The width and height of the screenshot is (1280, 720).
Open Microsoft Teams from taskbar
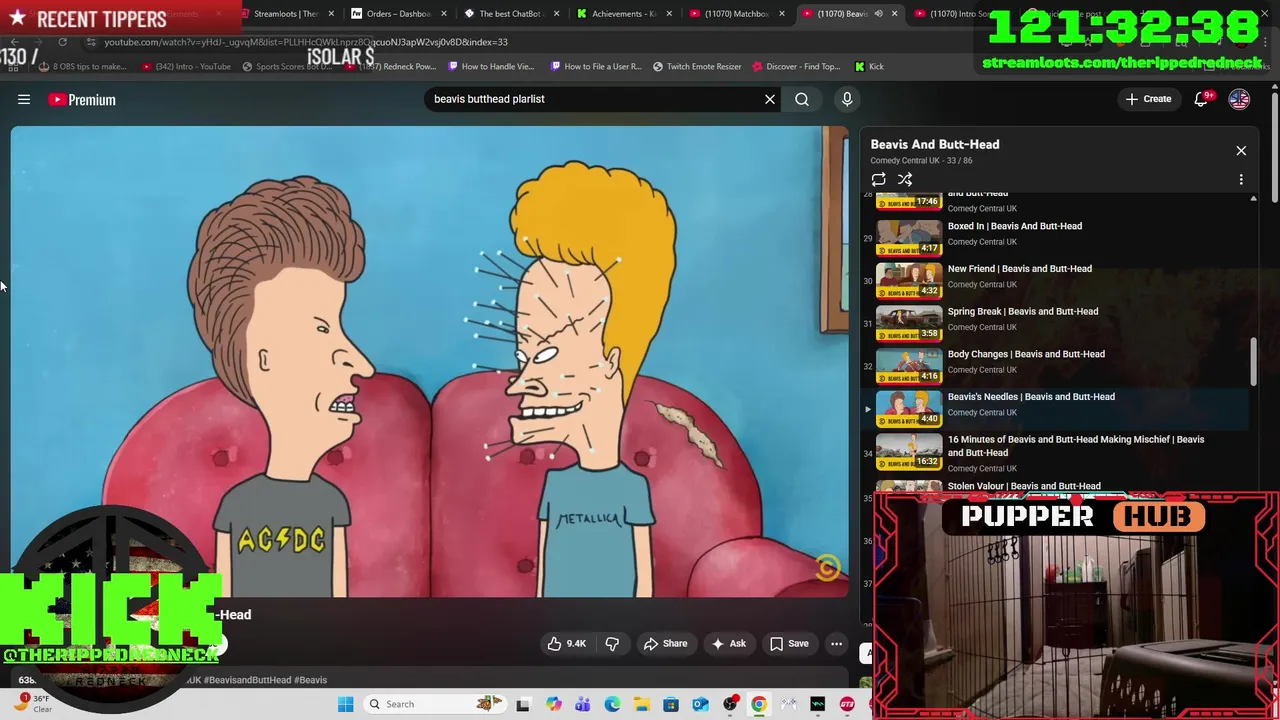(583, 704)
